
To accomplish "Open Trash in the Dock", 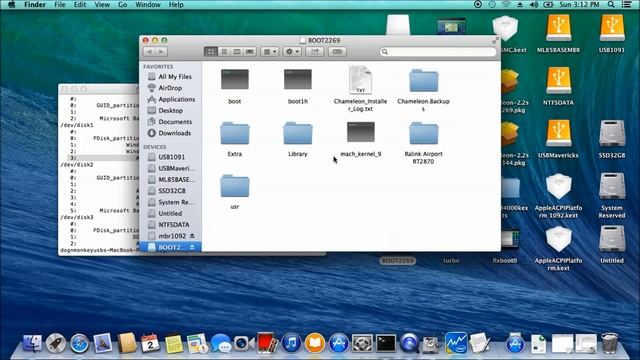I will [609, 343].
